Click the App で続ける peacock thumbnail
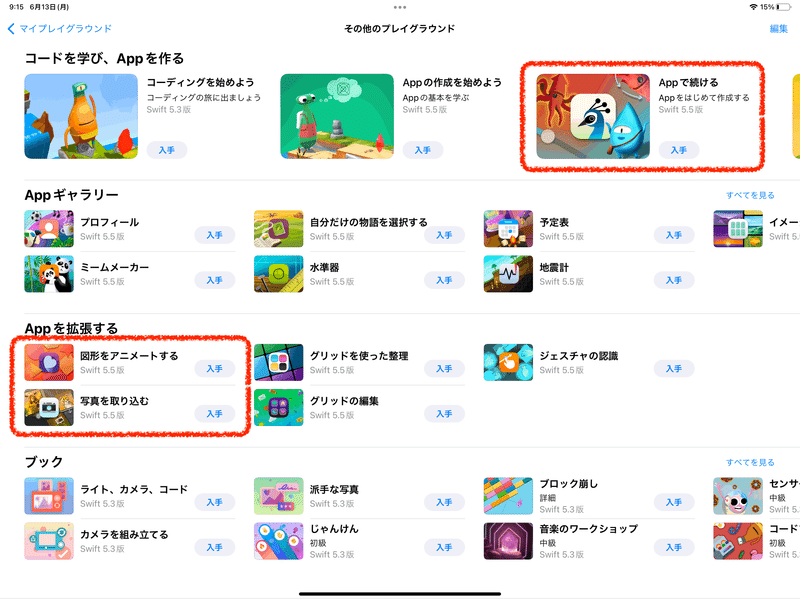The width and height of the screenshot is (800, 600). coord(593,116)
